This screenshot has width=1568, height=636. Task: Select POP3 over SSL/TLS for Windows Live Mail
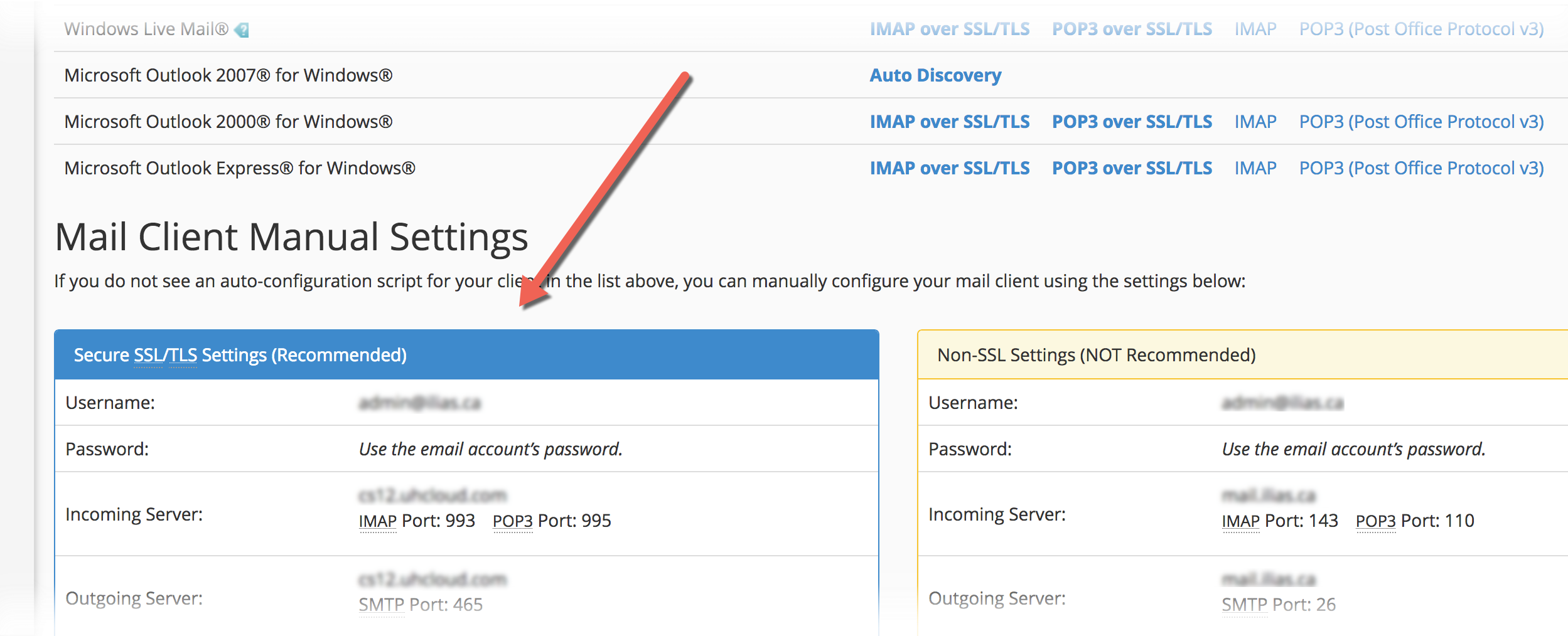pyautogui.click(x=1132, y=28)
